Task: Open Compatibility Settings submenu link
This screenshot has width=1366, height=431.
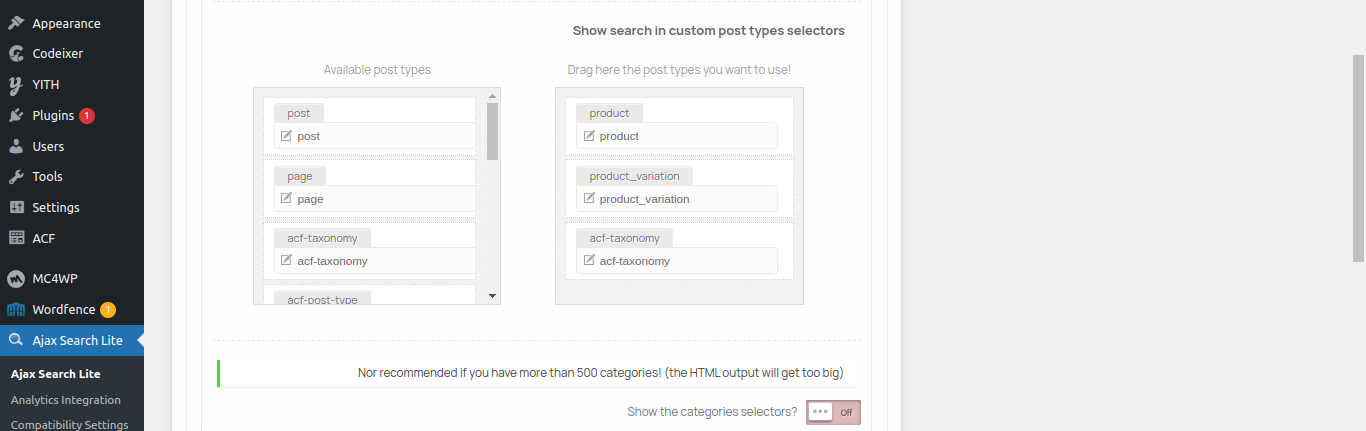Action: click(70, 424)
